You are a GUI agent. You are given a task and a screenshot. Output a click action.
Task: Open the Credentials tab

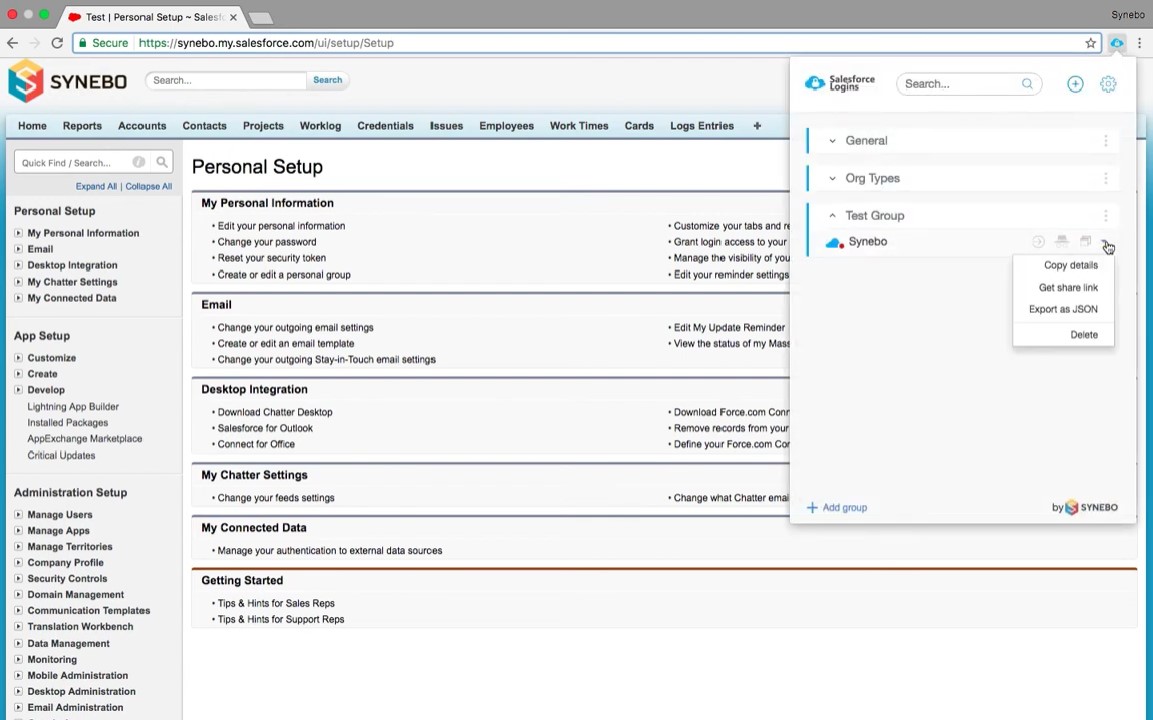pos(385,126)
